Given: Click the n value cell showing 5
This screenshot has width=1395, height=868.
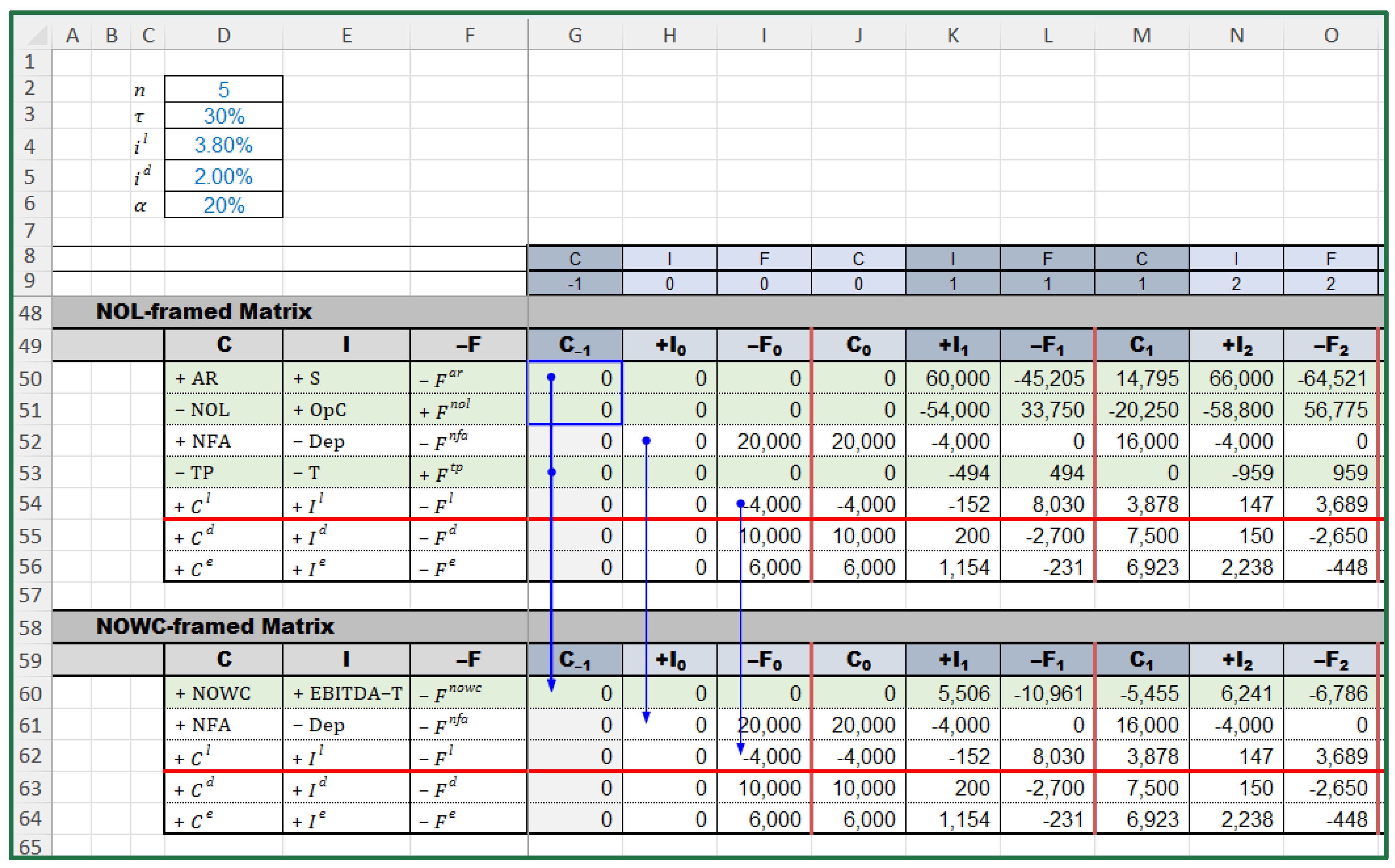Looking at the screenshot, I should tap(224, 90).
